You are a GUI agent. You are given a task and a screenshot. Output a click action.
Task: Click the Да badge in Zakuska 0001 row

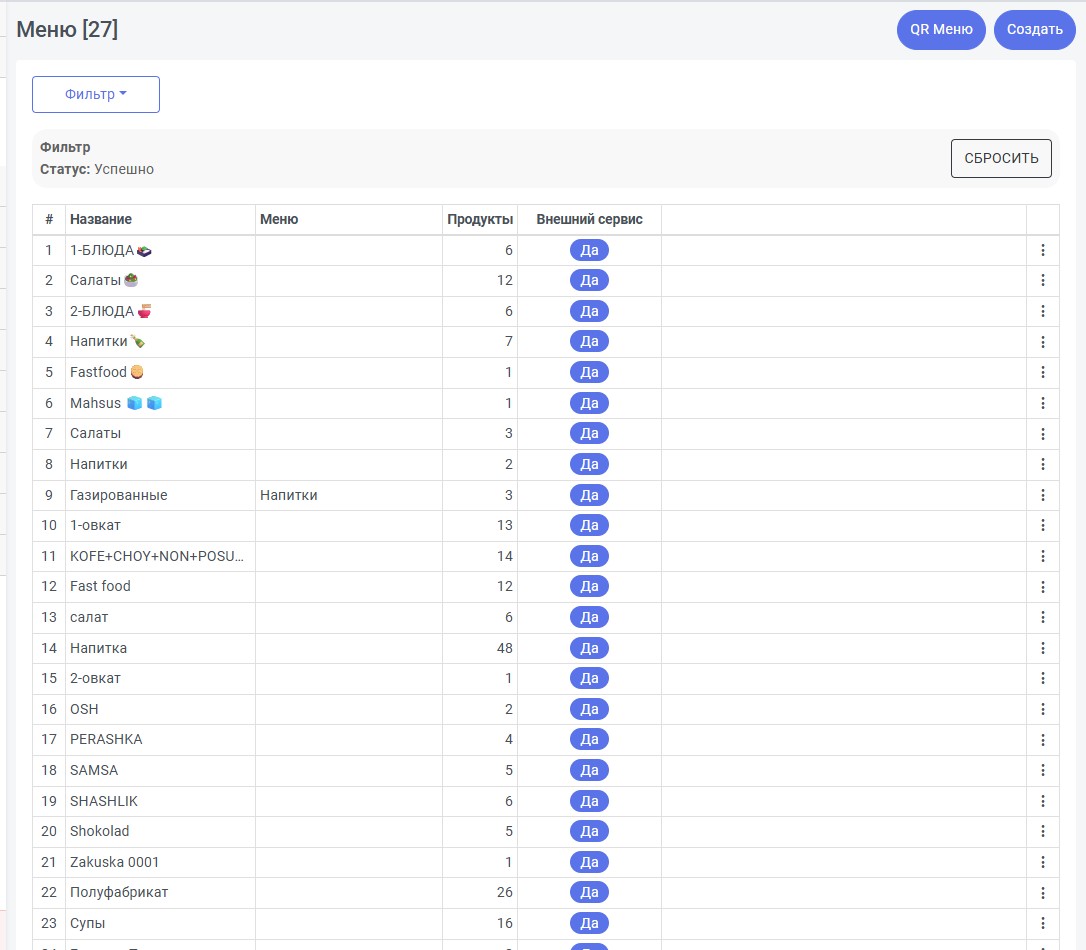point(589,862)
